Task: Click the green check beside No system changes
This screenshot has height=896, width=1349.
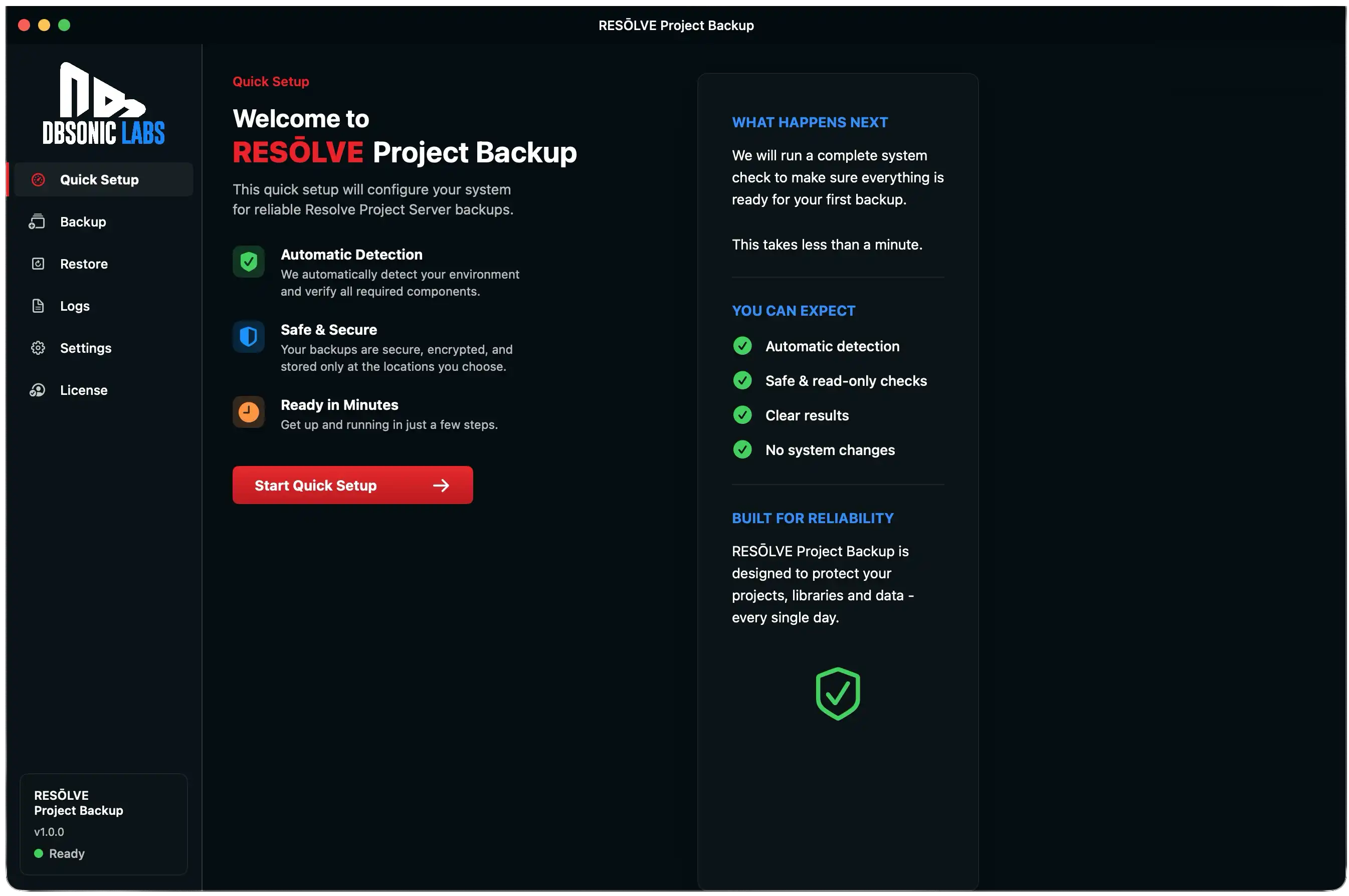Action: tap(742, 450)
